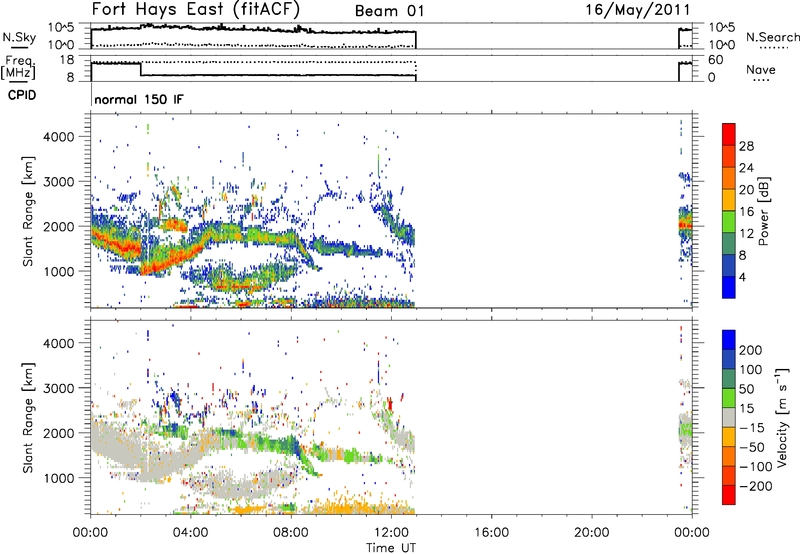800x554 pixels.
Task: Click 'Slant Range [km]' label of power panel
Action: (28, 211)
